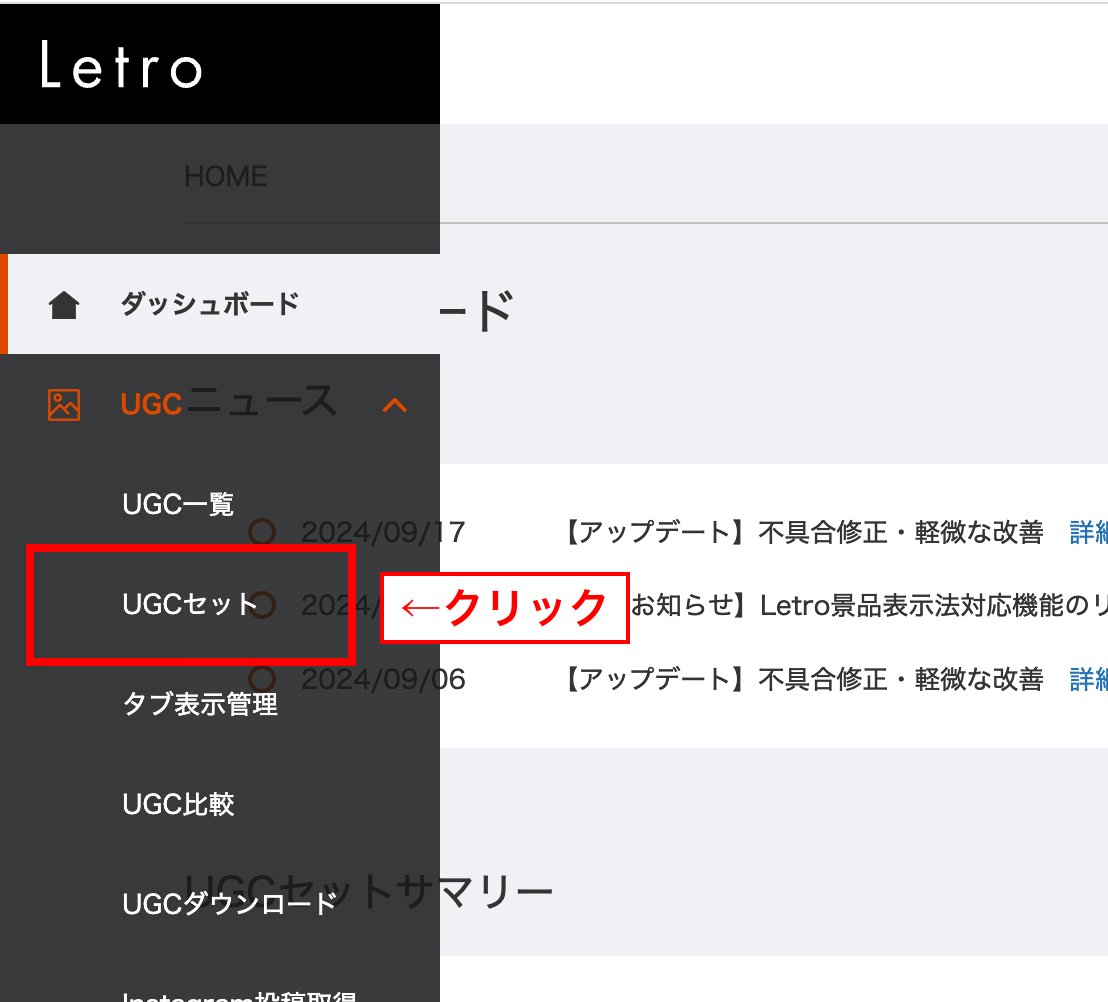
Task: Click the Letro logo in the header
Action: (122, 64)
